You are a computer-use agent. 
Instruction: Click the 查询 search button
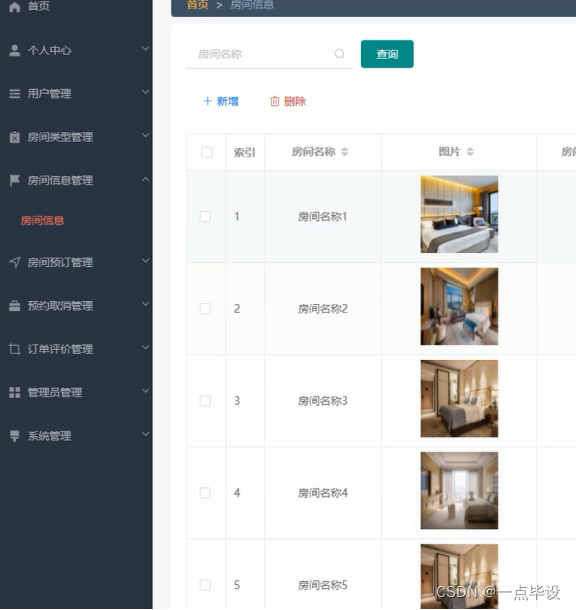point(387,54)
